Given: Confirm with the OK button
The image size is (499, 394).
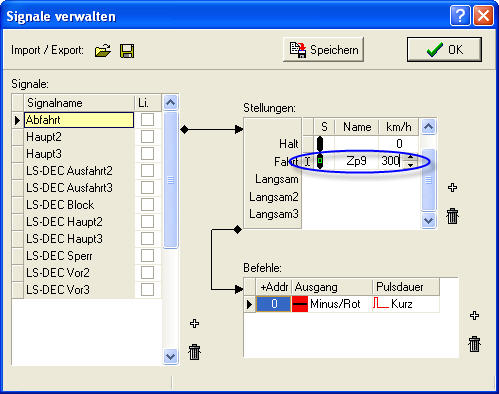Looking at the screenshot, I should click(444, 50).
